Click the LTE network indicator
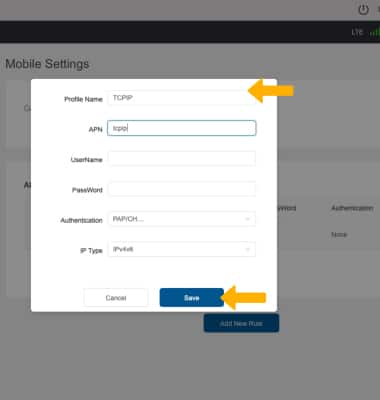Screen dimensions: 380x400 click(x=357, y=32)
